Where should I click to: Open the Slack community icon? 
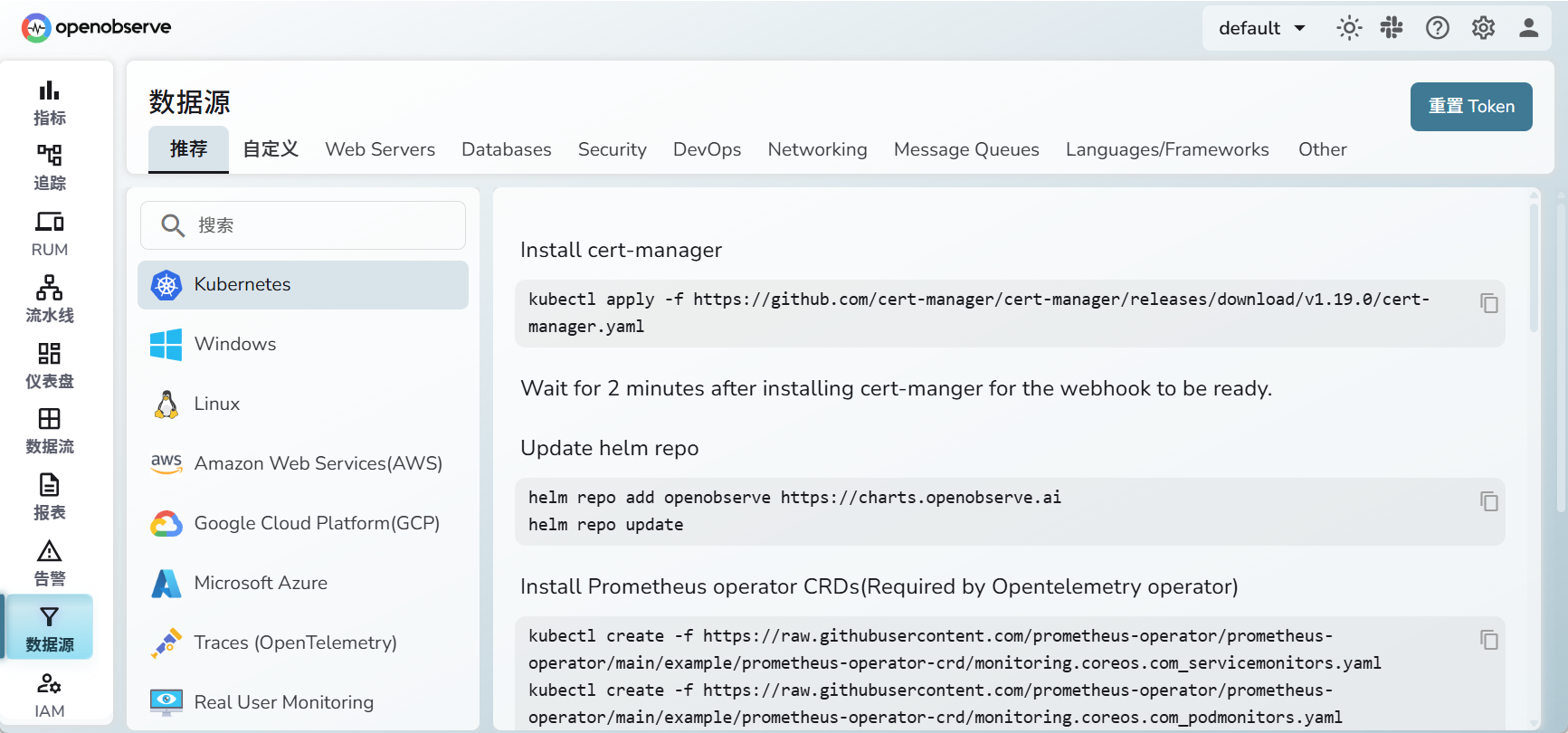1392,28
